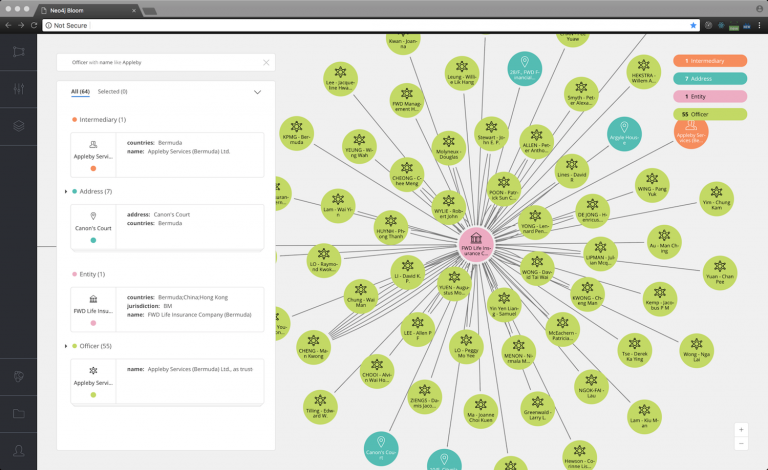Viewport: 768px width, 470px height.
Task: Select the Molyneux Douglas node
Action: (449, 148)
